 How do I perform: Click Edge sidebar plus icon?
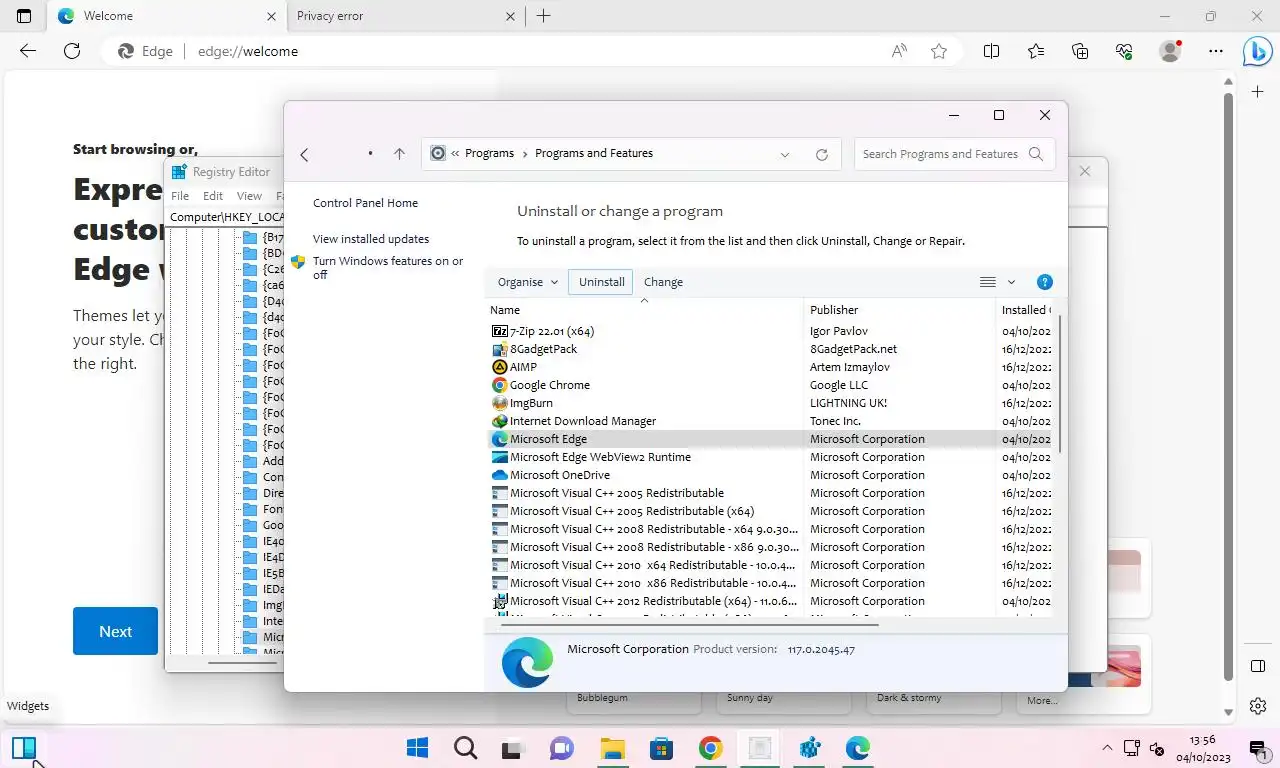[x=1258, y=92]
